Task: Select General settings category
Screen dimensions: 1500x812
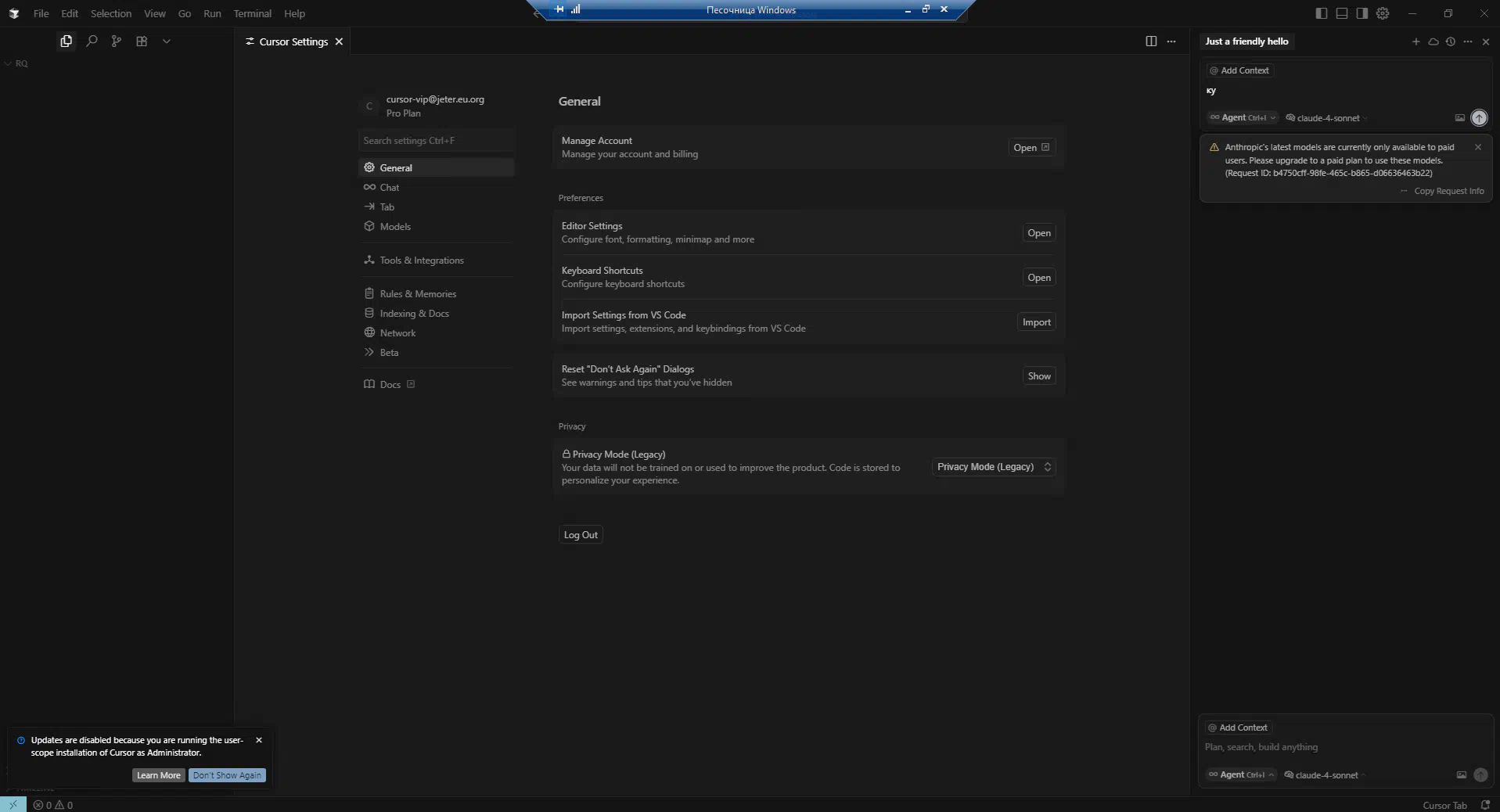Action: 436,167
